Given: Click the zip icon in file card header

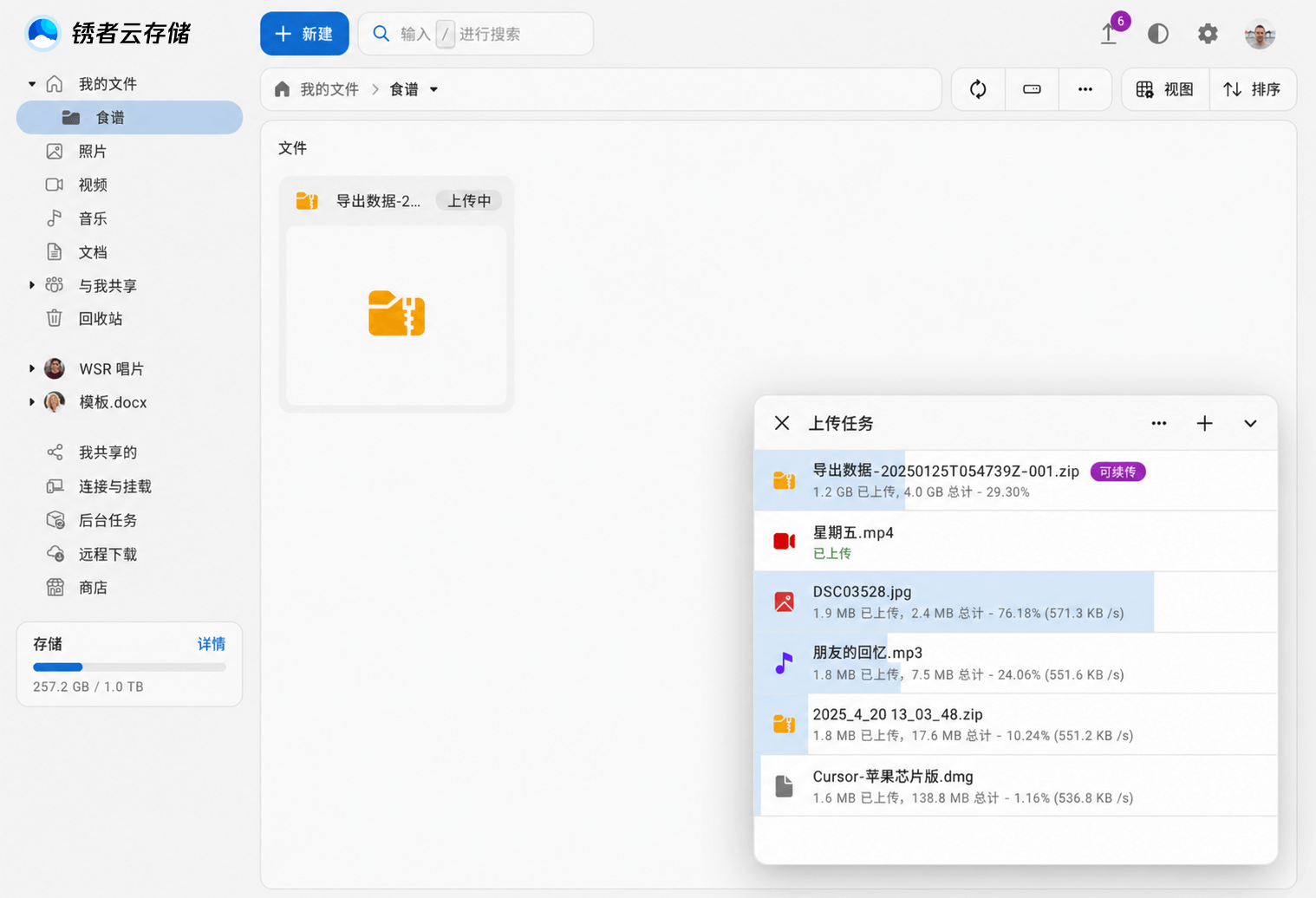Looking at the screenshot, I should coord(307,201).
